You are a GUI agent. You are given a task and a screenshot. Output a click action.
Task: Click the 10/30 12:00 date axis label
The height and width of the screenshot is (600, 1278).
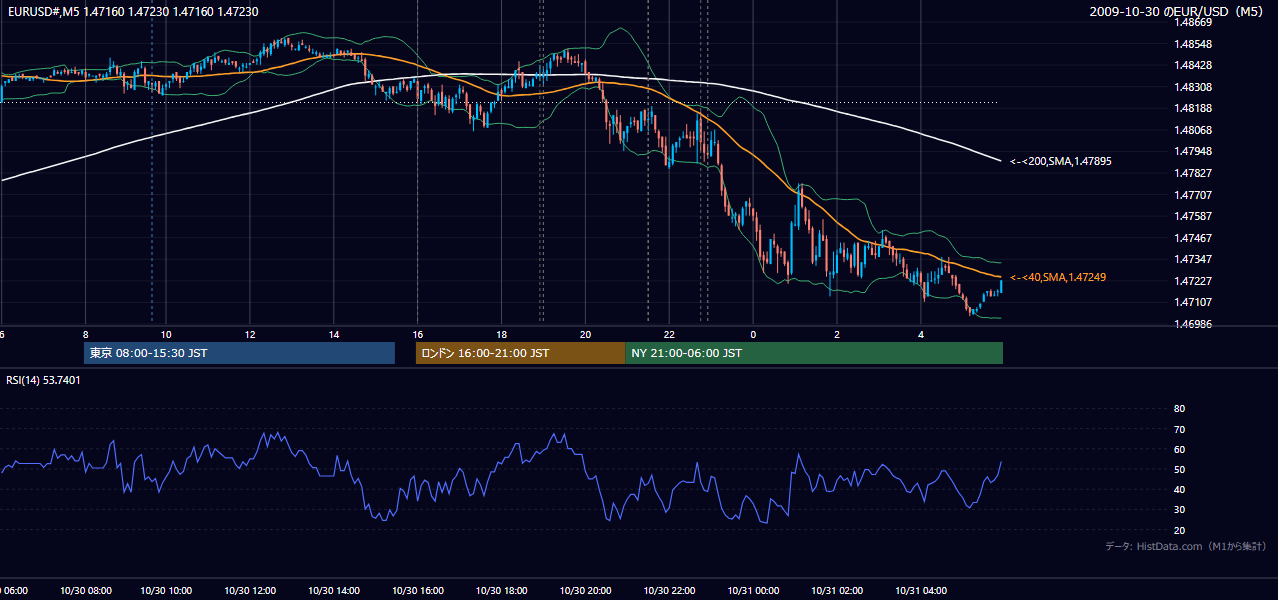[250, 590]
